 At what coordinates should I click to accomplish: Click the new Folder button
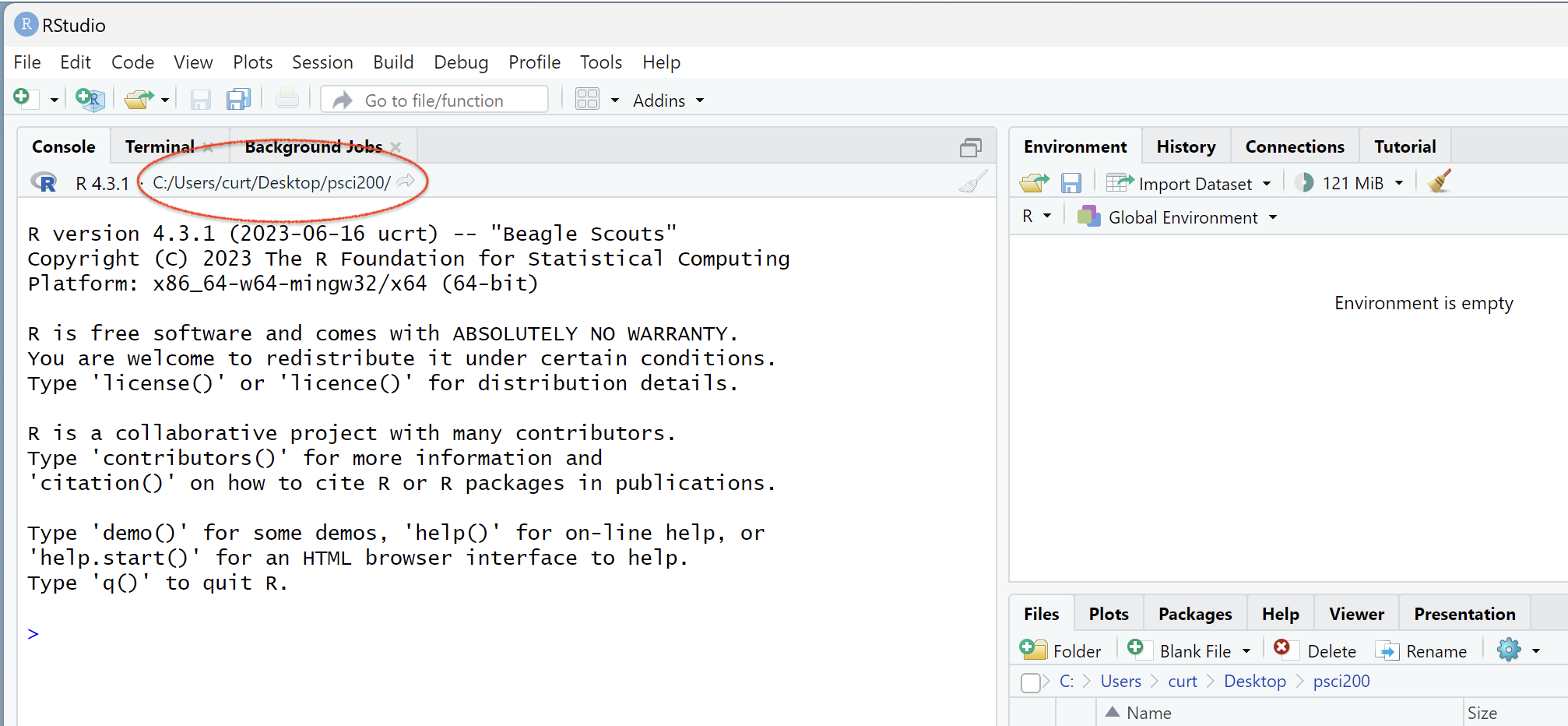[x=1060, y=650]
